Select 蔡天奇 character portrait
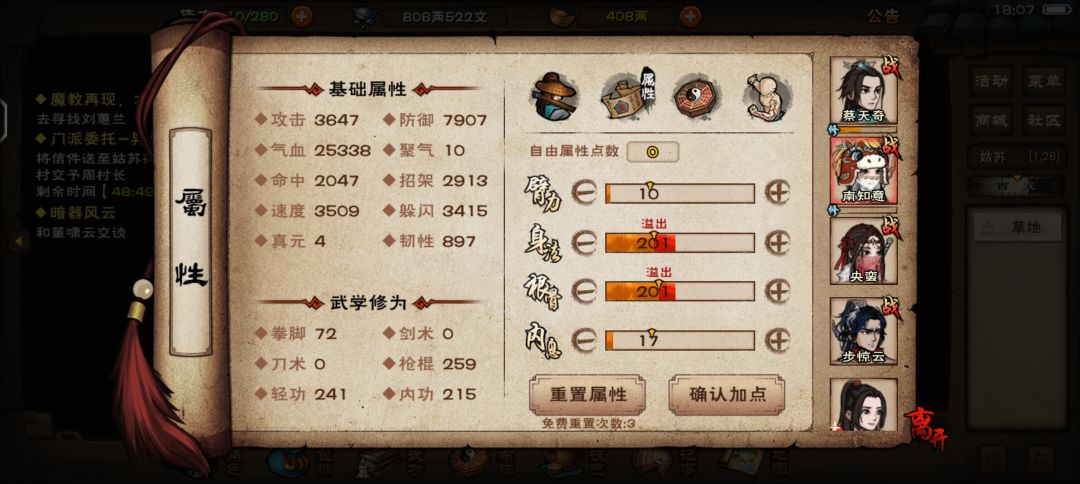 864,90
